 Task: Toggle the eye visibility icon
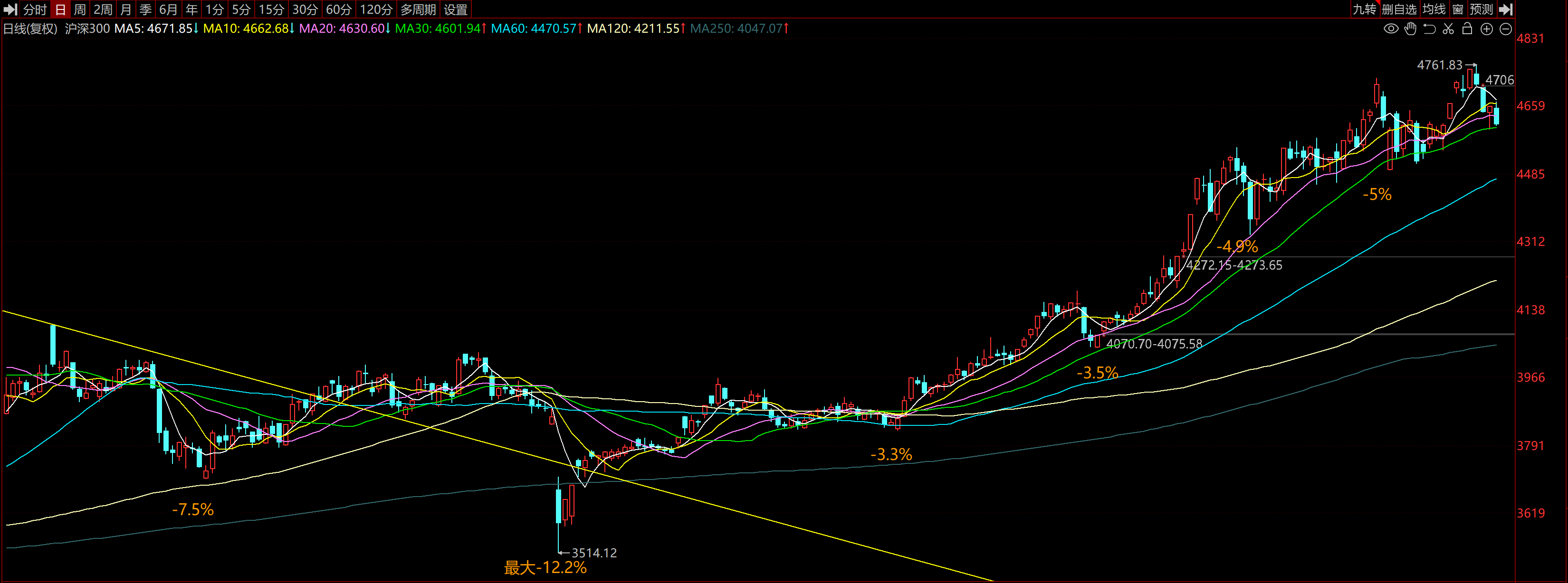(x=1391, y=28)
